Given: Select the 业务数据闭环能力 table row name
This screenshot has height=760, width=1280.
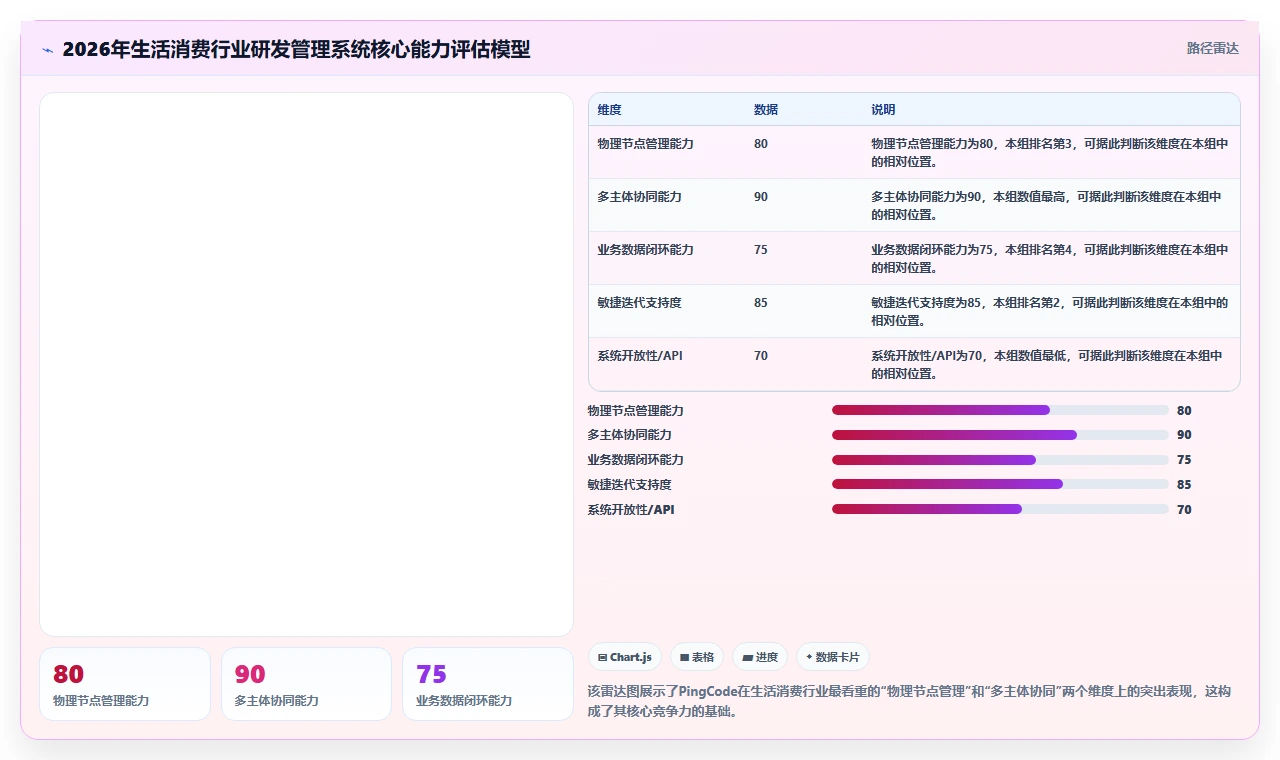Looking at the screenshot, I should pyautogui.click(x=646, y=250).
